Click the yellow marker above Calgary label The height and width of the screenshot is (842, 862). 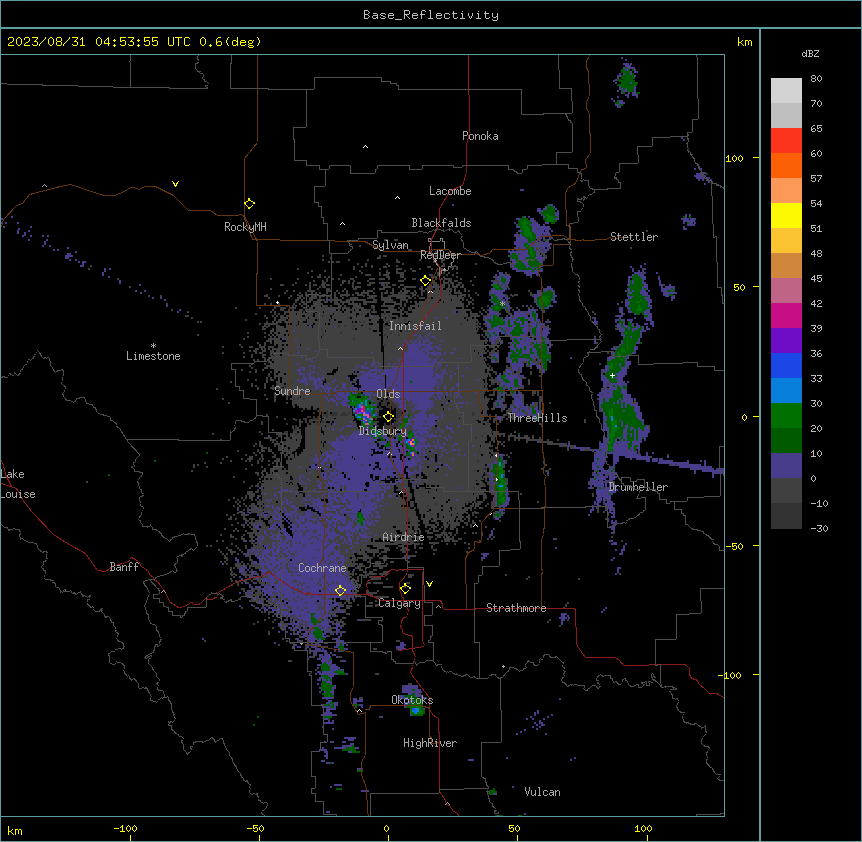tap(405, 589)
